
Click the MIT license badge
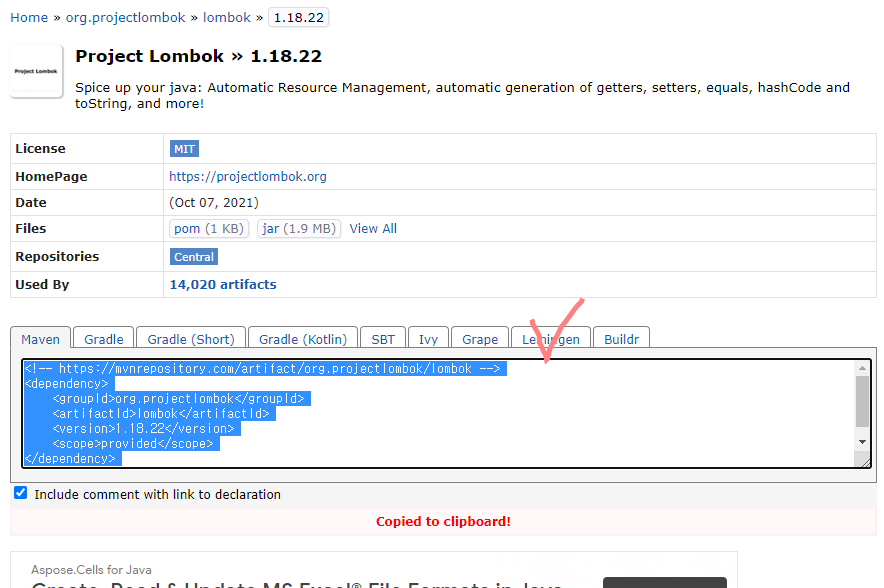[x=184, y=149]
